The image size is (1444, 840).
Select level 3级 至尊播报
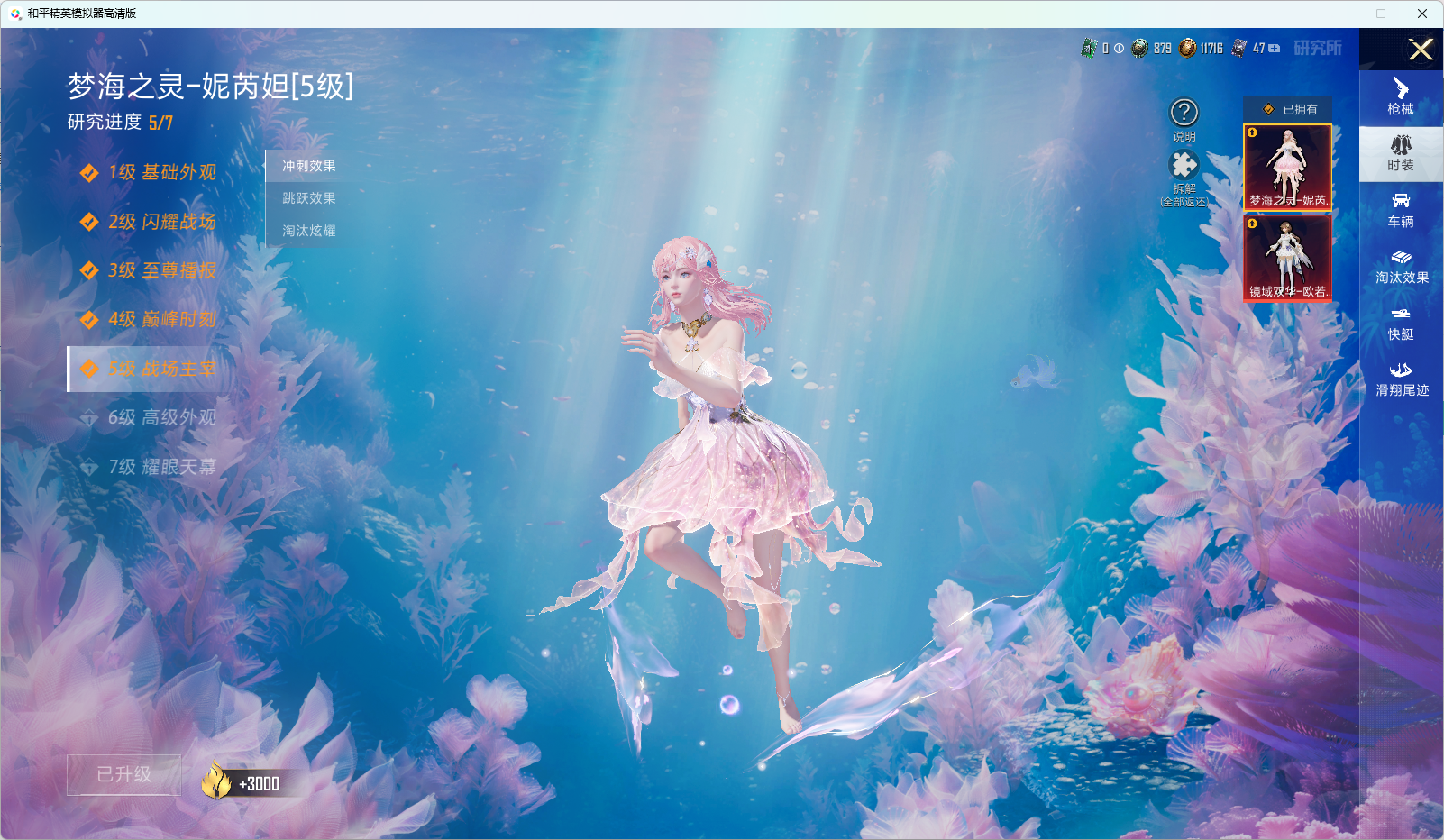coord(149,270)
